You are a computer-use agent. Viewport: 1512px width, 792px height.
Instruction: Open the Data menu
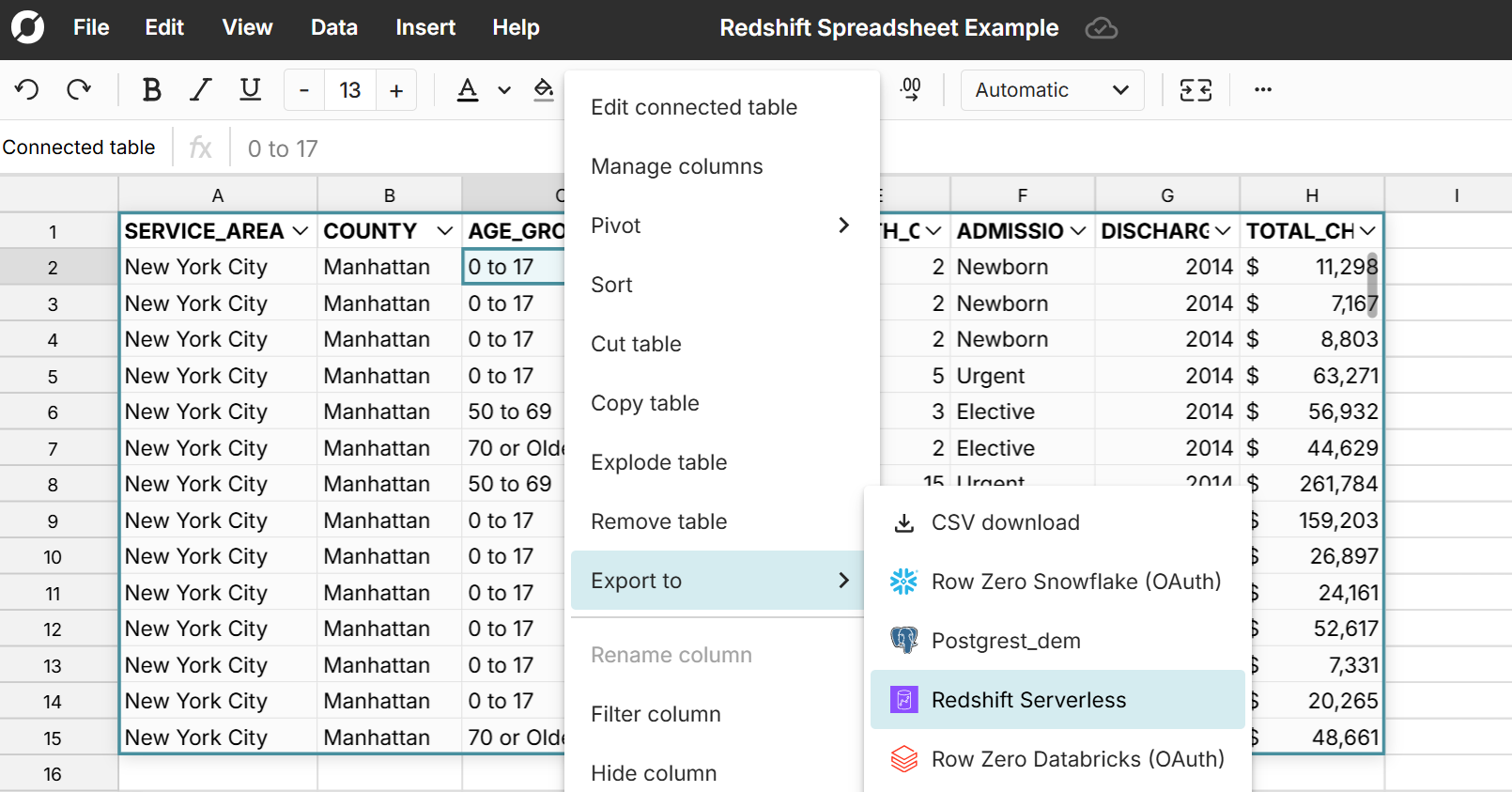[x=333, y=28]
